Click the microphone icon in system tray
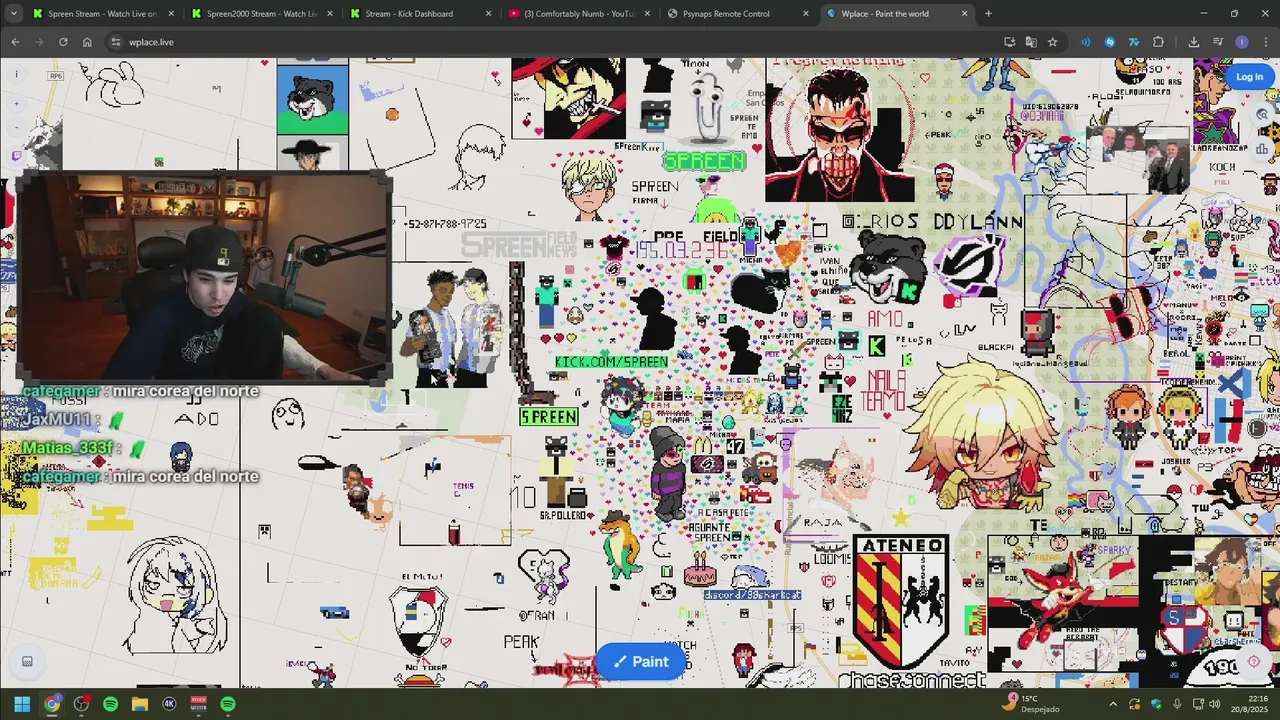Viewport: 1280px width, 720px height. [x=1177, y=704]
